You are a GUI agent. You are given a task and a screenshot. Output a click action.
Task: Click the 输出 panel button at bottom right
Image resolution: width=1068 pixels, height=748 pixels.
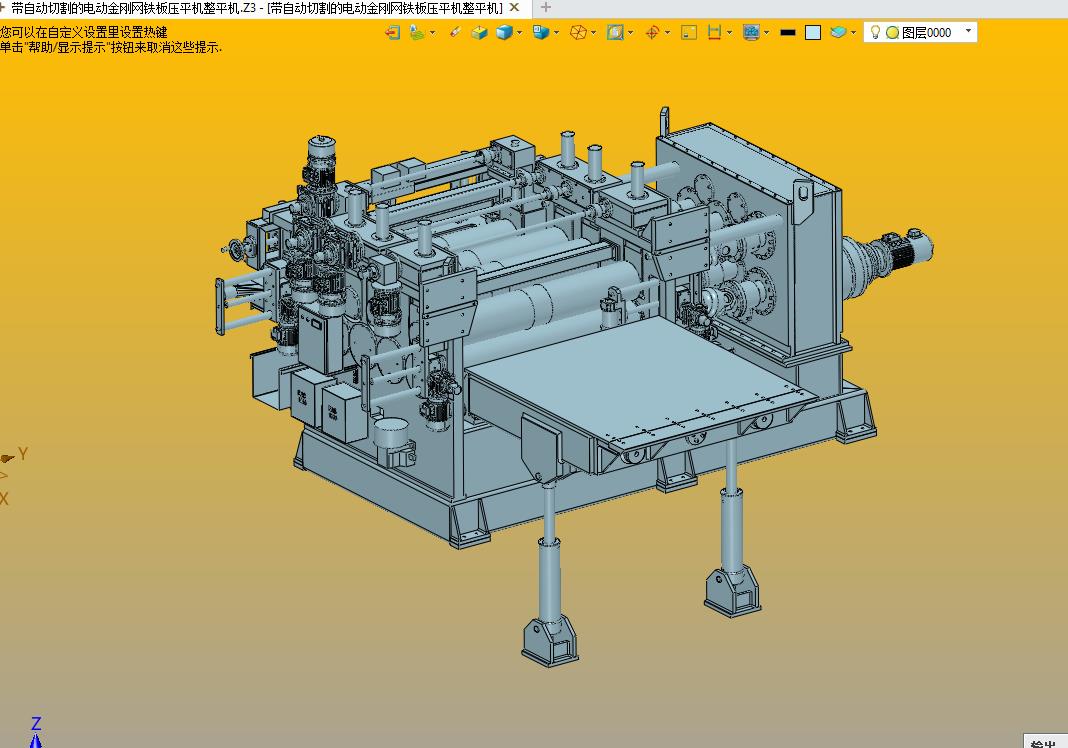coord(1045,742)
